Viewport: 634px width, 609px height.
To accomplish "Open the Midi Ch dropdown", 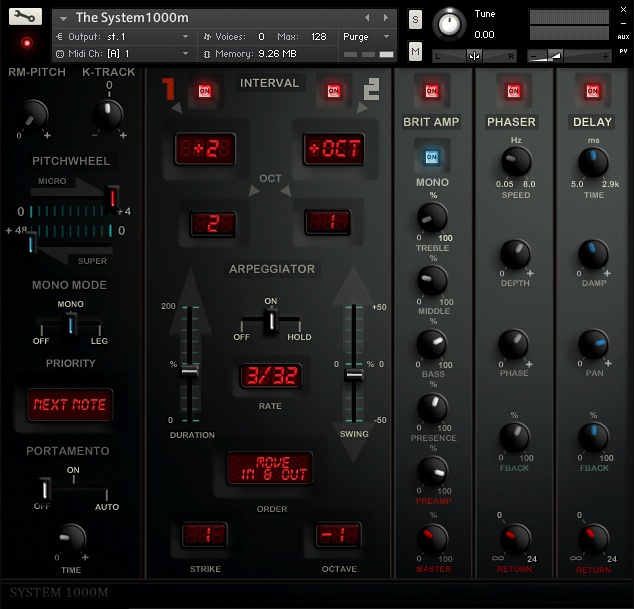I will coord(123,54).
